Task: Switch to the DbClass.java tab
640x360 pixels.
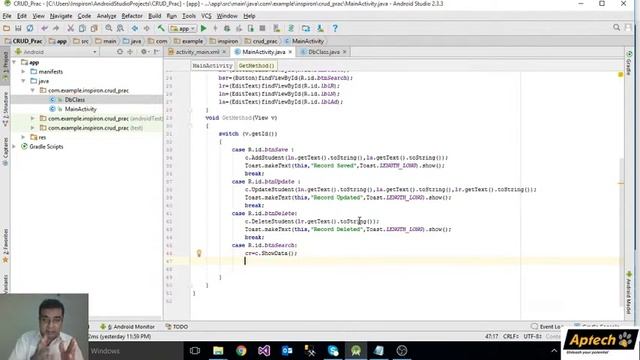Action: [323, 52]
